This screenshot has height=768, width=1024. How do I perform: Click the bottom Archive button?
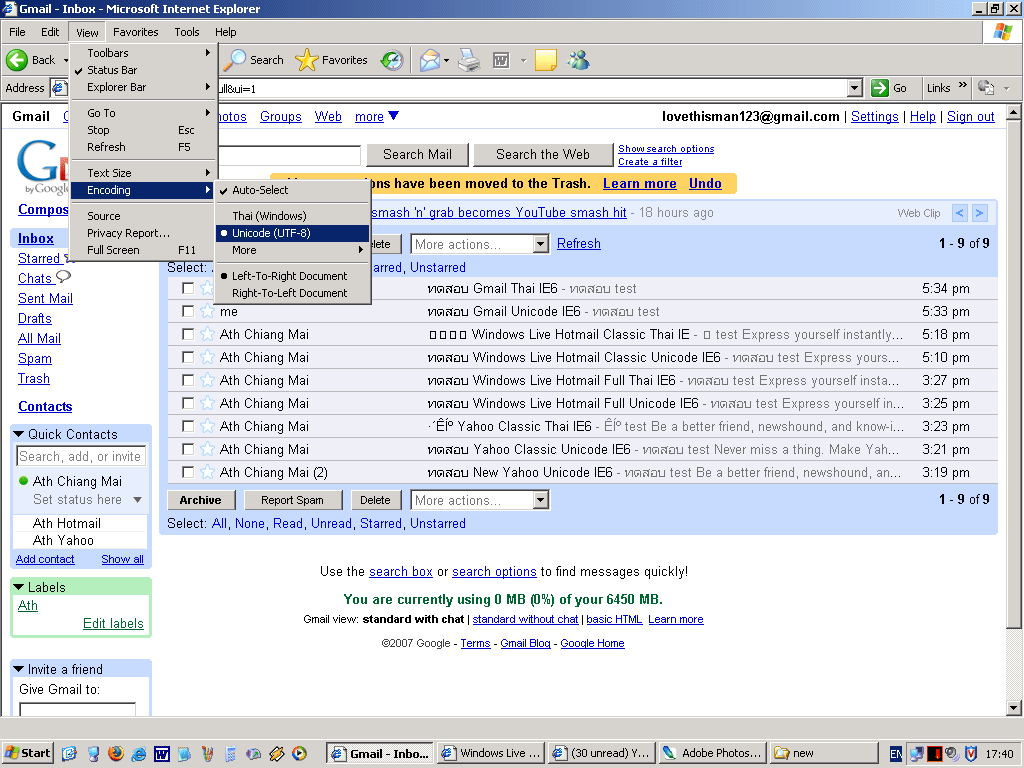(200, 500)
